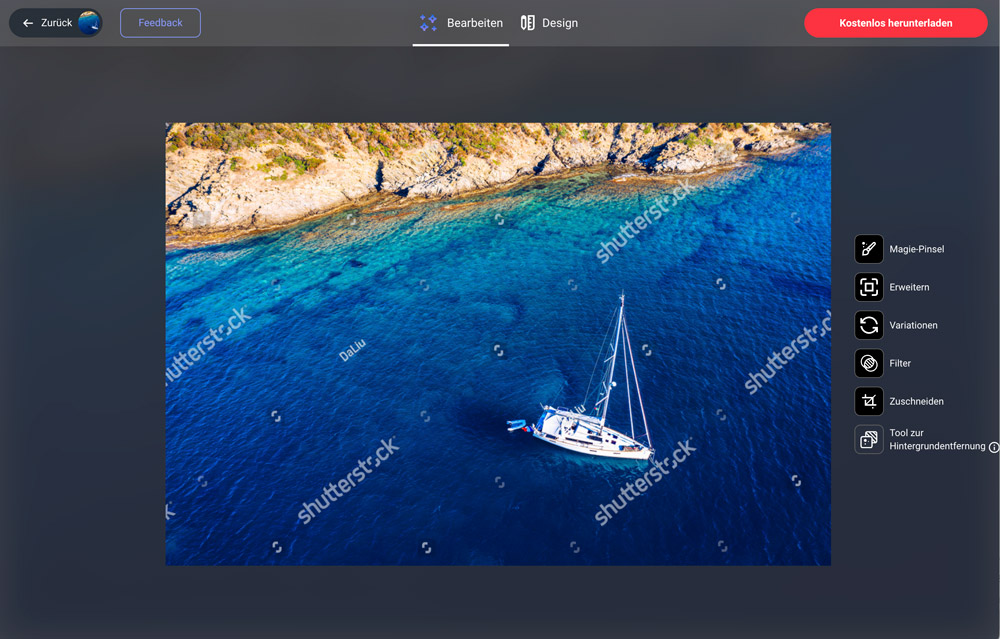
Task: Click the small image thumbnail beside Zurück
Action: click(x=89, y=23)
